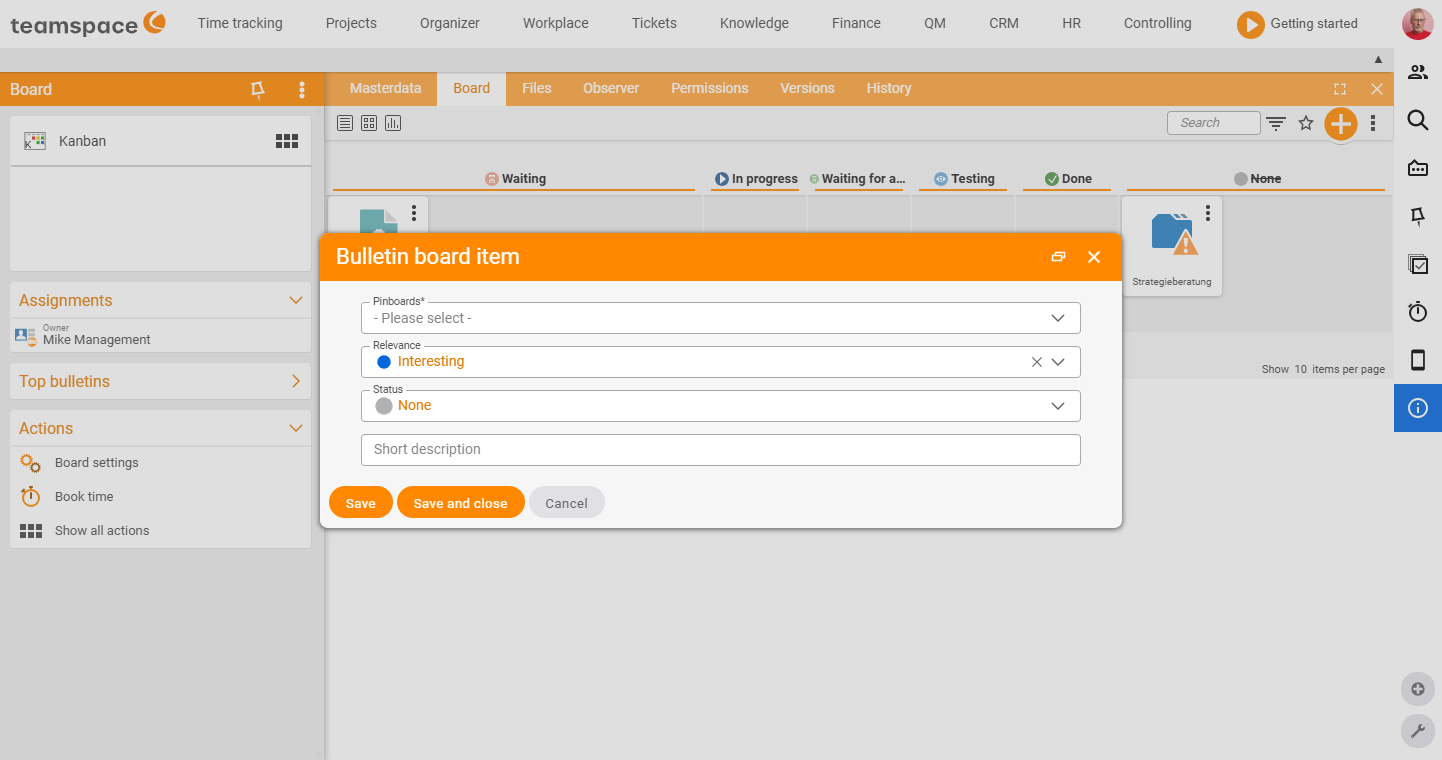Switch to tile view icon

pos(369,123)
